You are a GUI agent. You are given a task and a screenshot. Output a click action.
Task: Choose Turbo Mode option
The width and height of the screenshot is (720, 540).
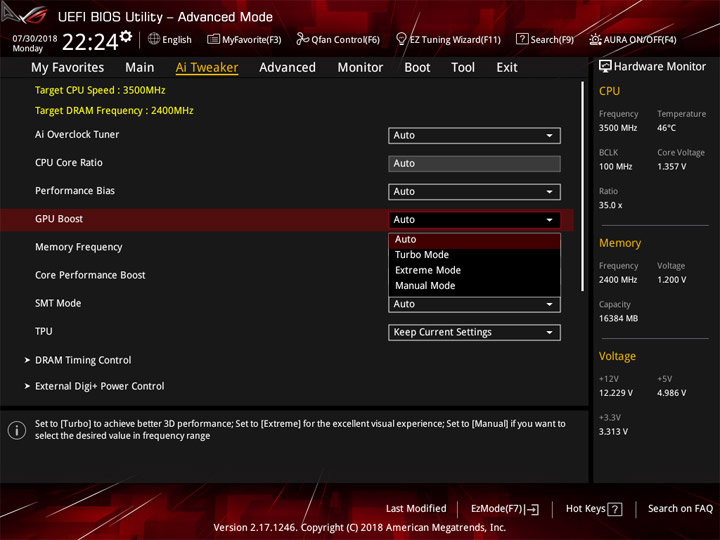pyautogui.click(x=474, y=255)
